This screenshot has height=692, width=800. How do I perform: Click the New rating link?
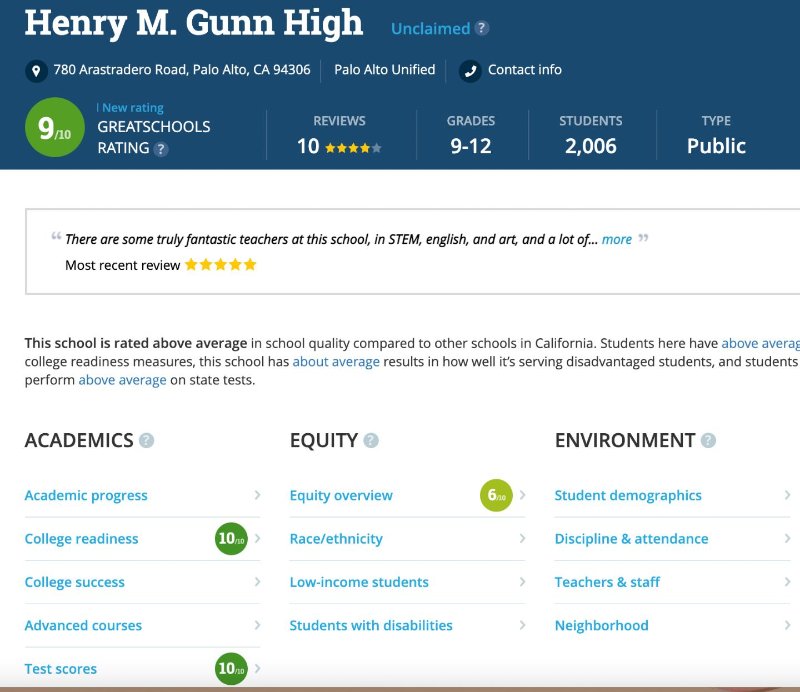point(133,108)
